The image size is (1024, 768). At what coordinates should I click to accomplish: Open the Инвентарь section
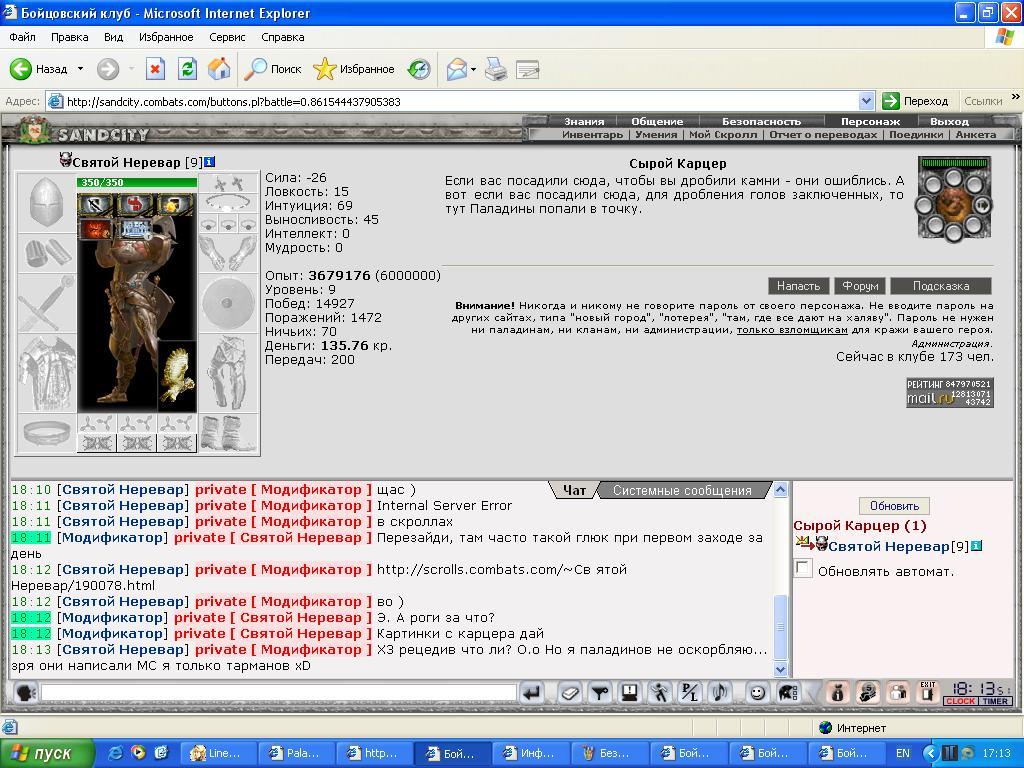click(x=592, y=135)
